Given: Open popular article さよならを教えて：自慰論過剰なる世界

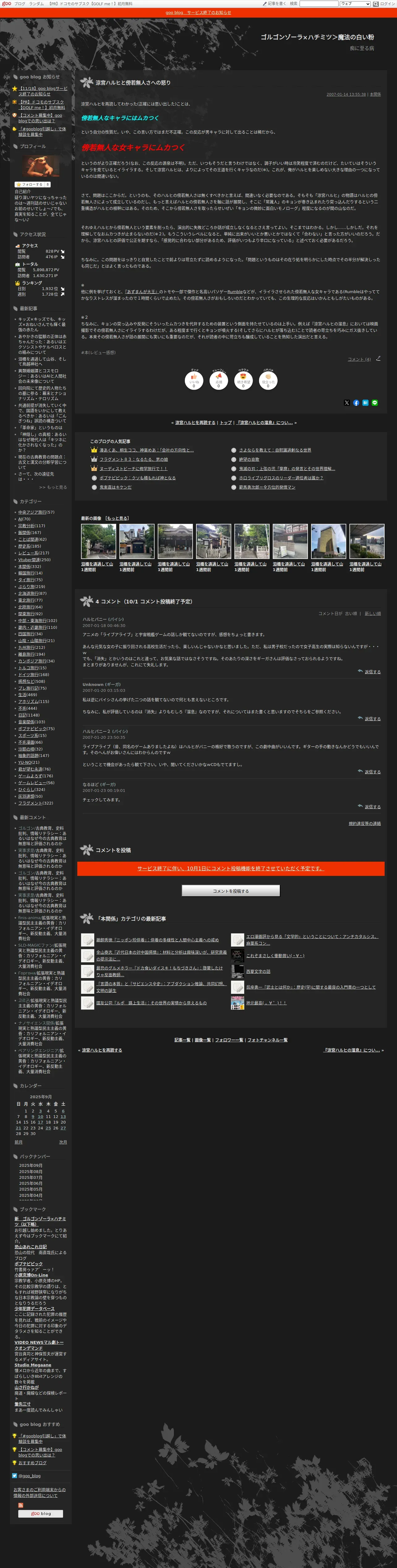Looking at the screenshot, I should [275, 450].
